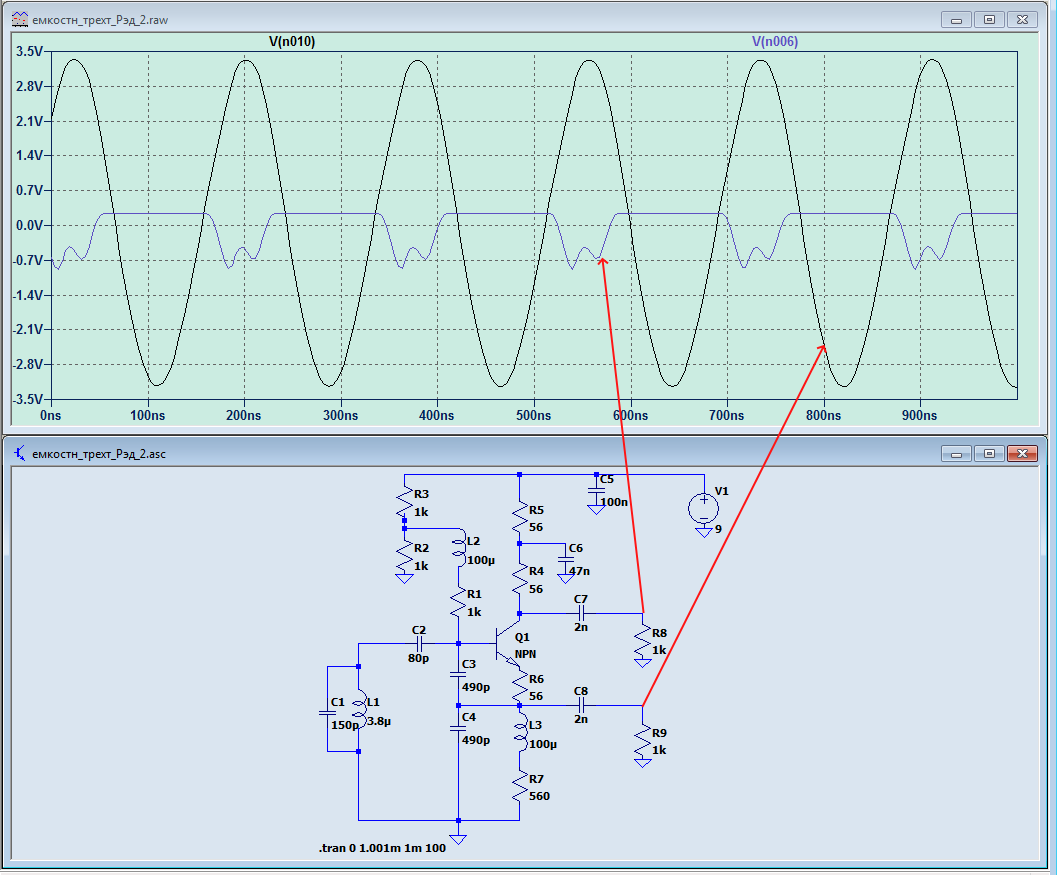Maximize the waveform .raw window
This screenshot has width=1057, height=875.
coord(989,20)
